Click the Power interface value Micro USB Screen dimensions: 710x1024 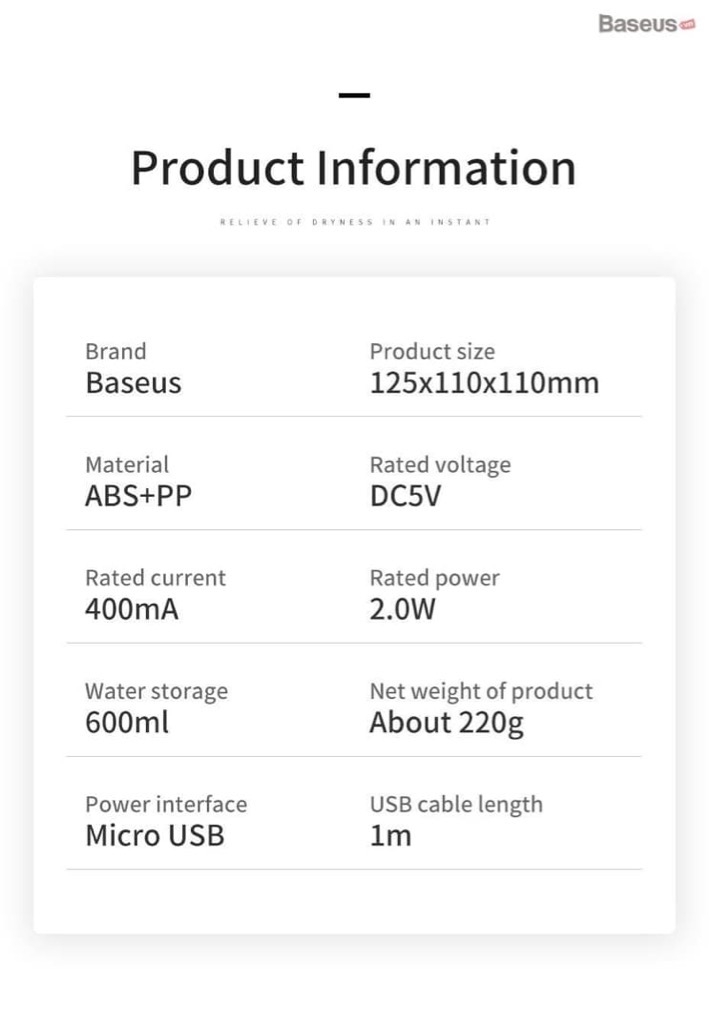coord(155,836)
